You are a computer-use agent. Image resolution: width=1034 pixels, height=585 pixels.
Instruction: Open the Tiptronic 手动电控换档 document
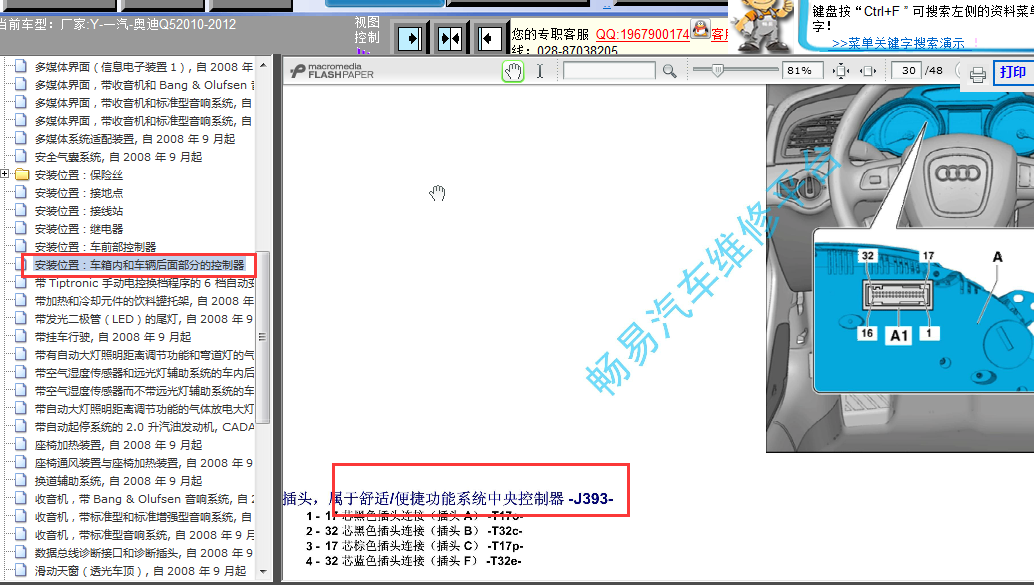click(x=144, y=283)
